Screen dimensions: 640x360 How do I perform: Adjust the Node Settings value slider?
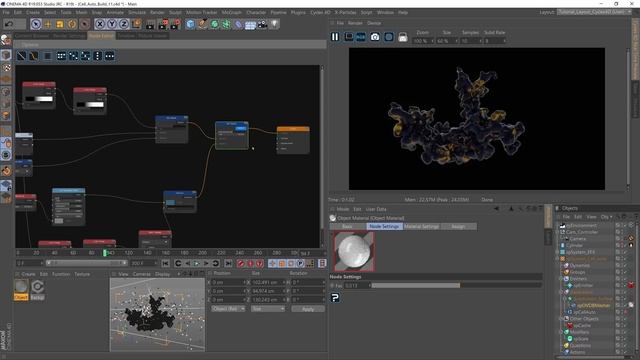tap(456, 286)
